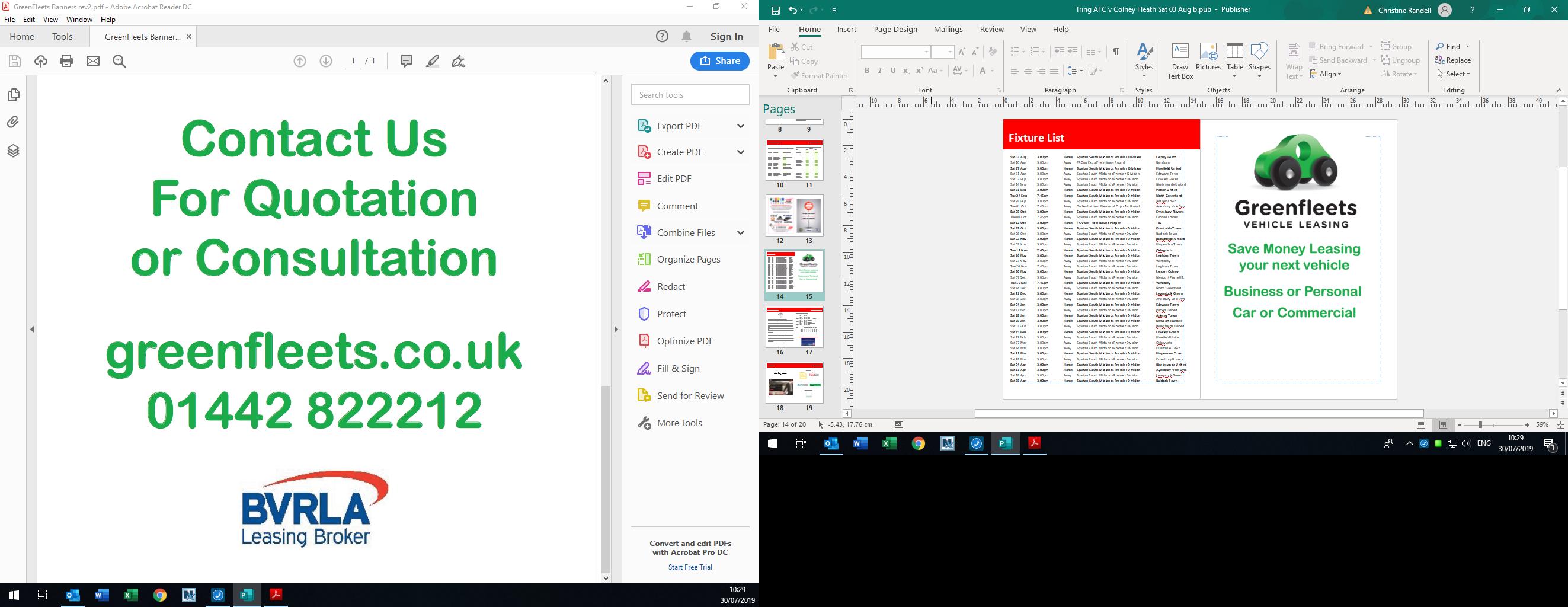Open attachments paperclip panel in Acrobat
This screenshot has width=1568, height=607.
[14, 122]
